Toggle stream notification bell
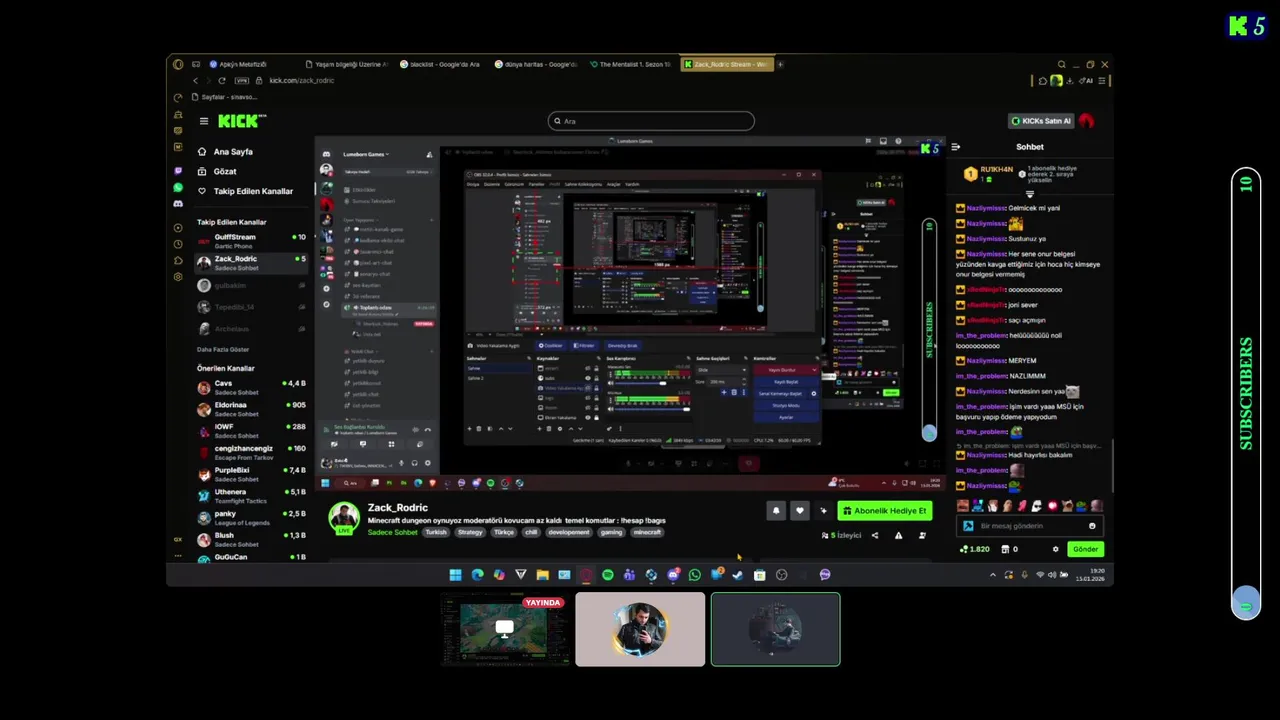1280x720 pixels. pyautogui.click(x=775, y=511)
